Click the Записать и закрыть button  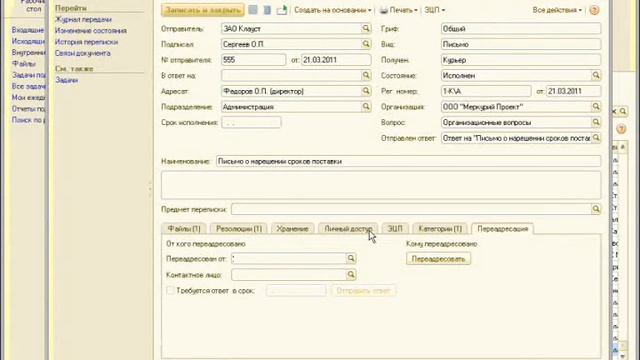click(203, 10)
